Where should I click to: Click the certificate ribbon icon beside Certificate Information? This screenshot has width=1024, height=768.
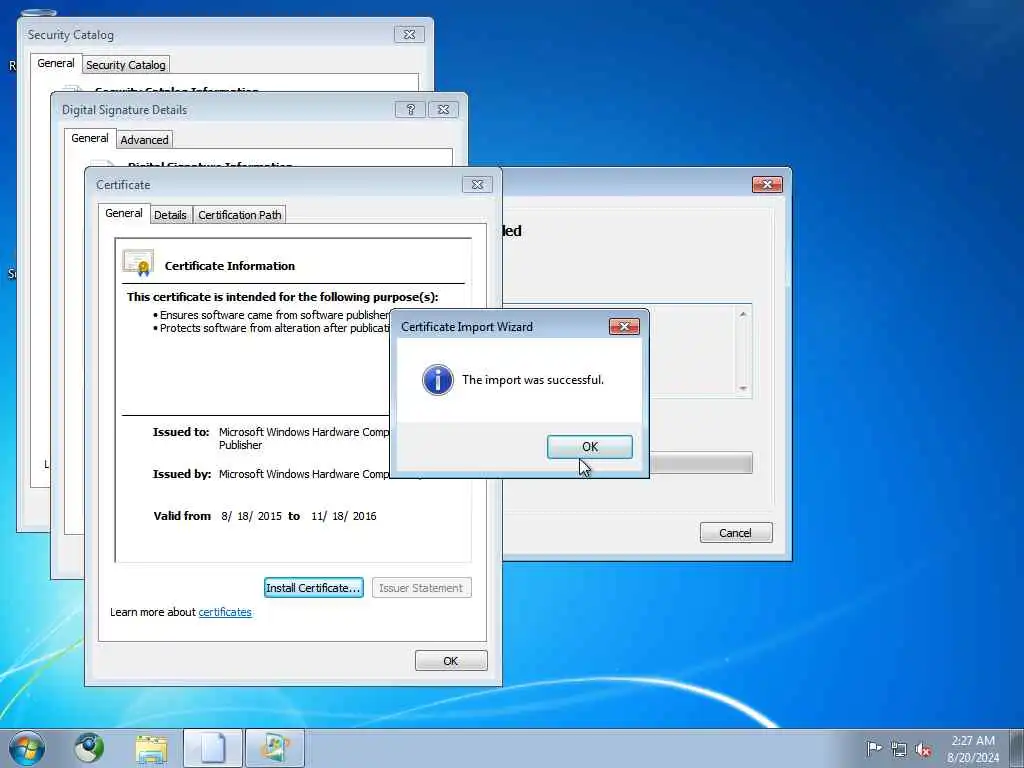point(138,263)
